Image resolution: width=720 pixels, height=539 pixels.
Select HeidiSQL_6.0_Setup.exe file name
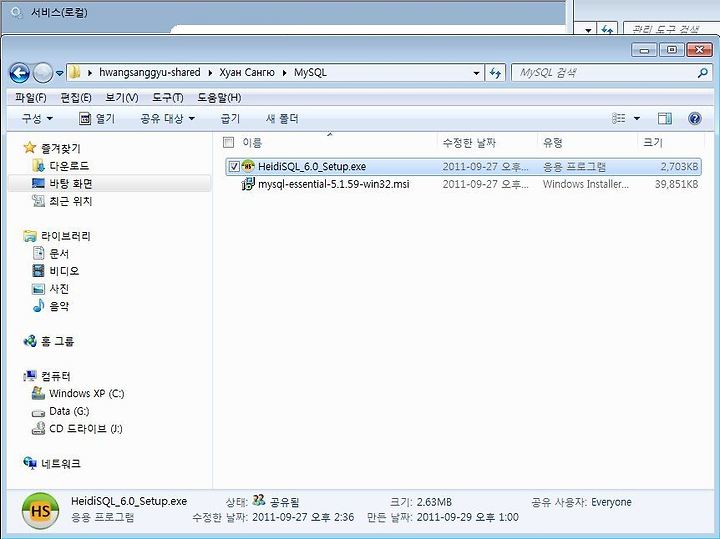312,166
